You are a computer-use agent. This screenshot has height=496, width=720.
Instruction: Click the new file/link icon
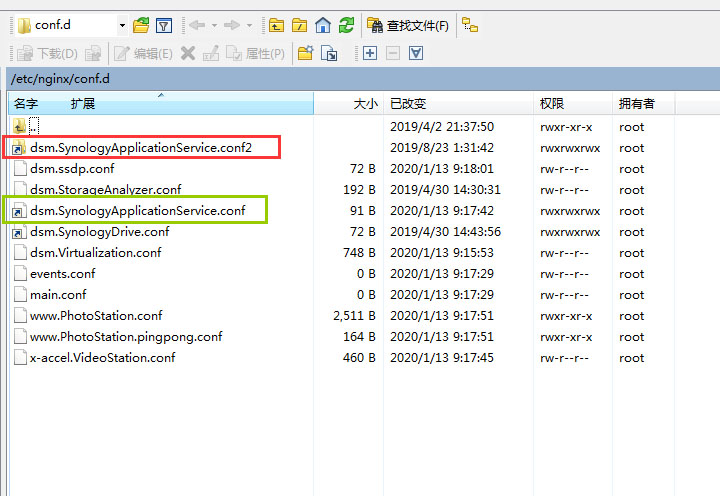tap(329, 54)
